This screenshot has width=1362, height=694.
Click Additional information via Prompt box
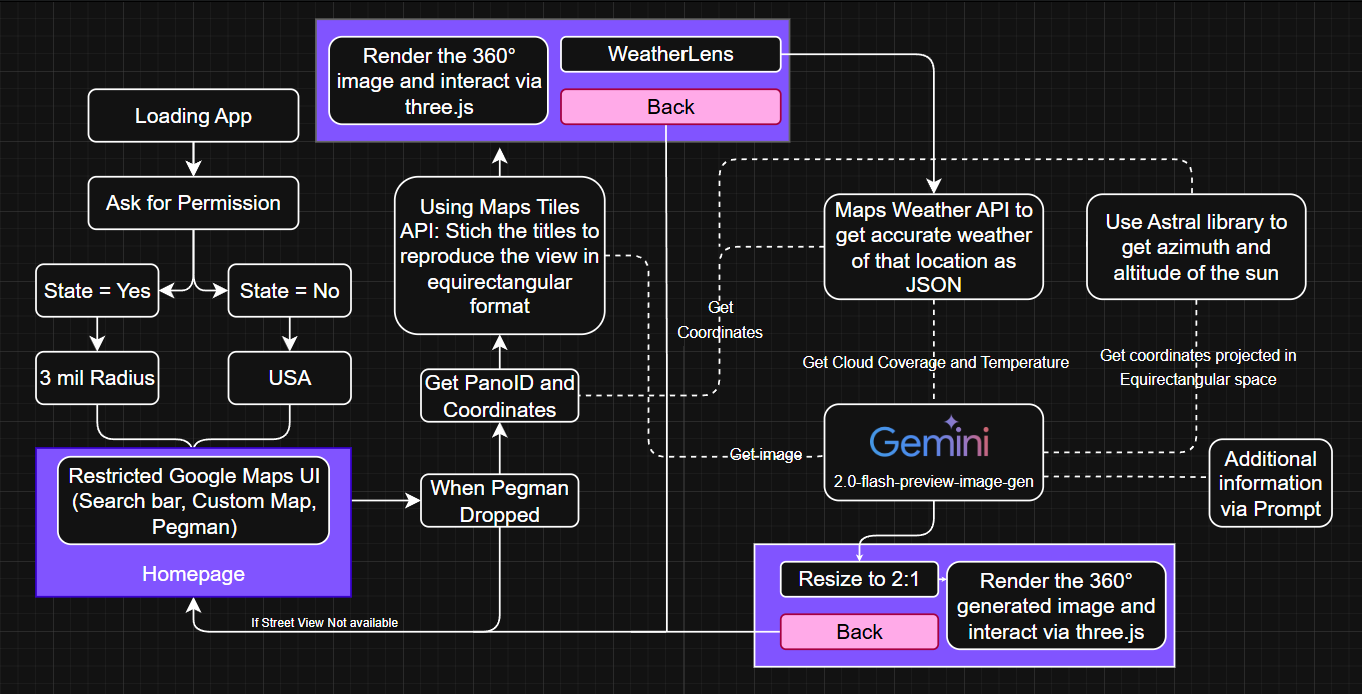coord(1271,483)
